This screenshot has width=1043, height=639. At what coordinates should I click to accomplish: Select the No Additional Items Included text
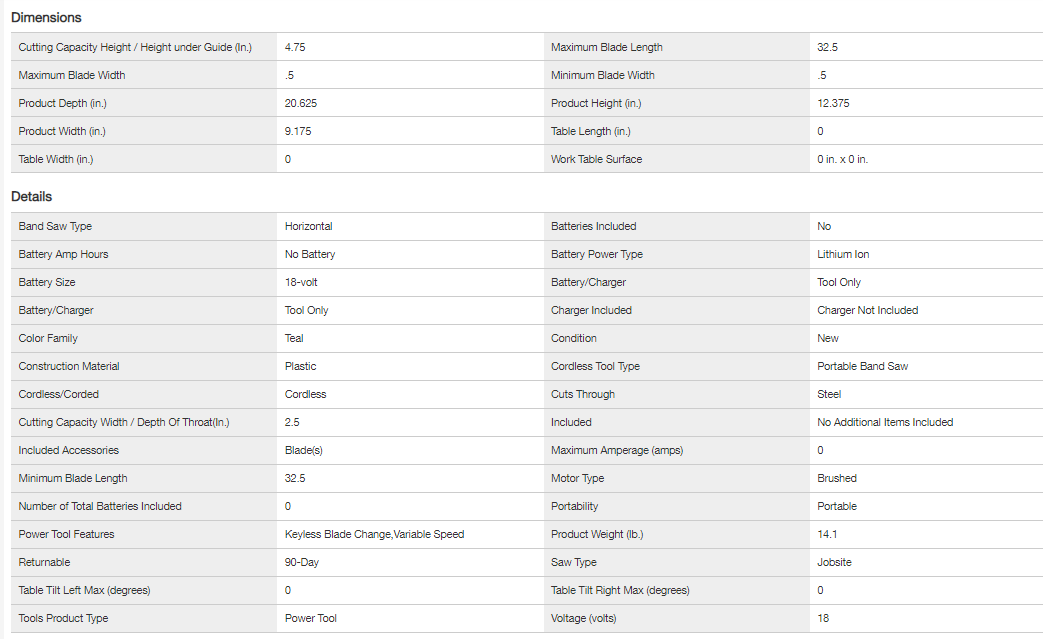pyautogui.click(x=885, y=422)
